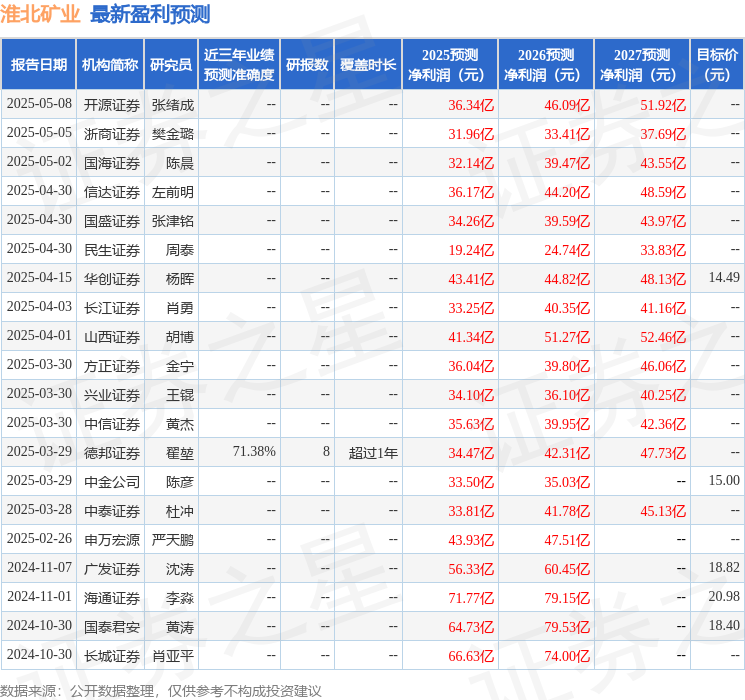Click 开源证券 institution cell
Screen dimensions: 745x700
[112, 105]
